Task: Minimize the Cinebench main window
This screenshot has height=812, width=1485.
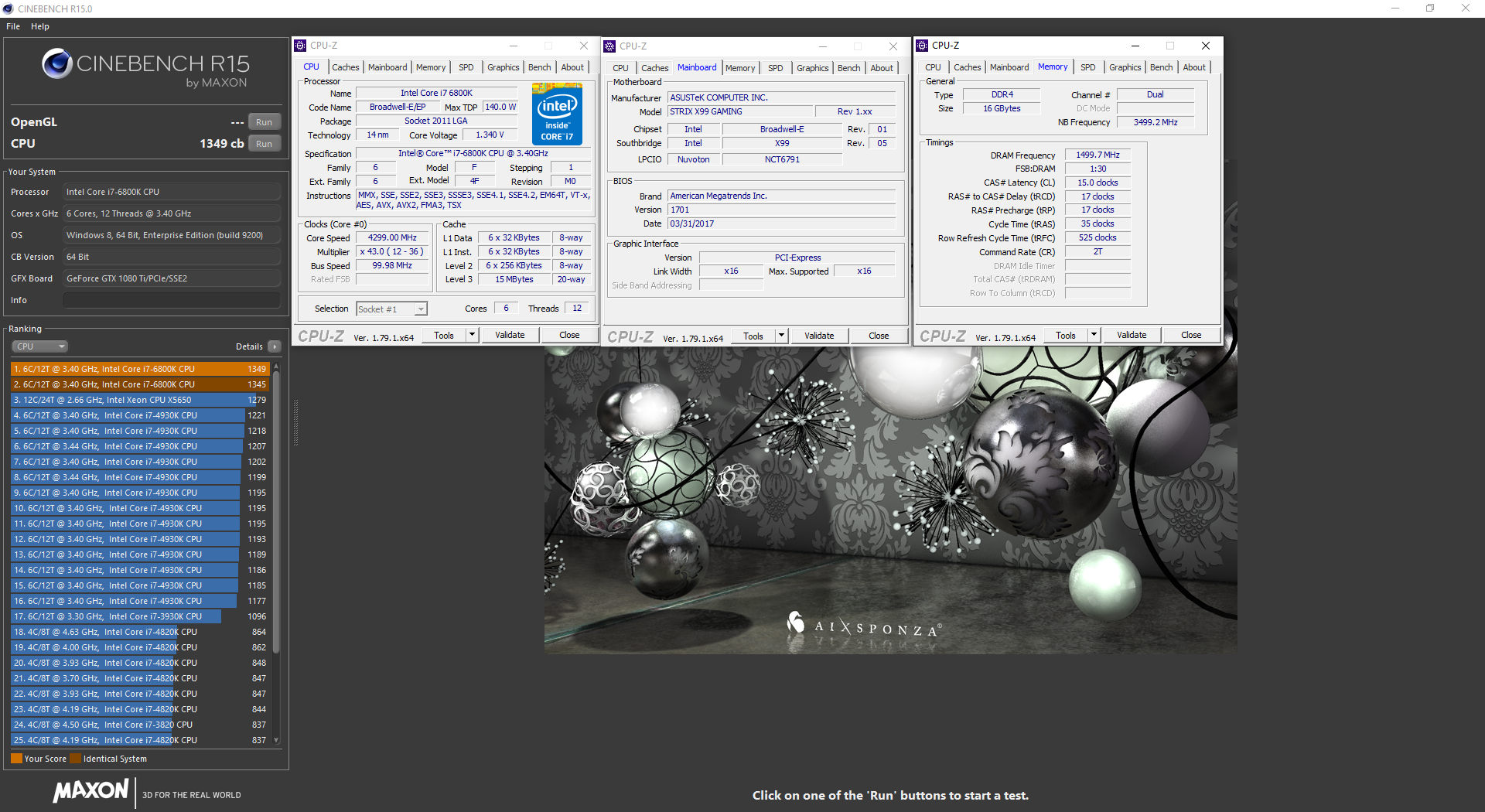Action: pyautogui.click(x=1395, y=9)
